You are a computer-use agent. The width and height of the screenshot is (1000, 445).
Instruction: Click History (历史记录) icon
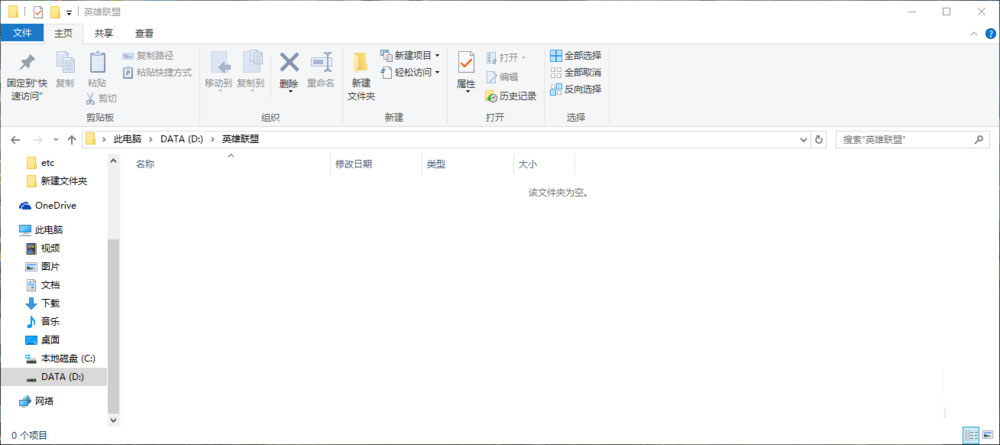[x=491, y=96]
